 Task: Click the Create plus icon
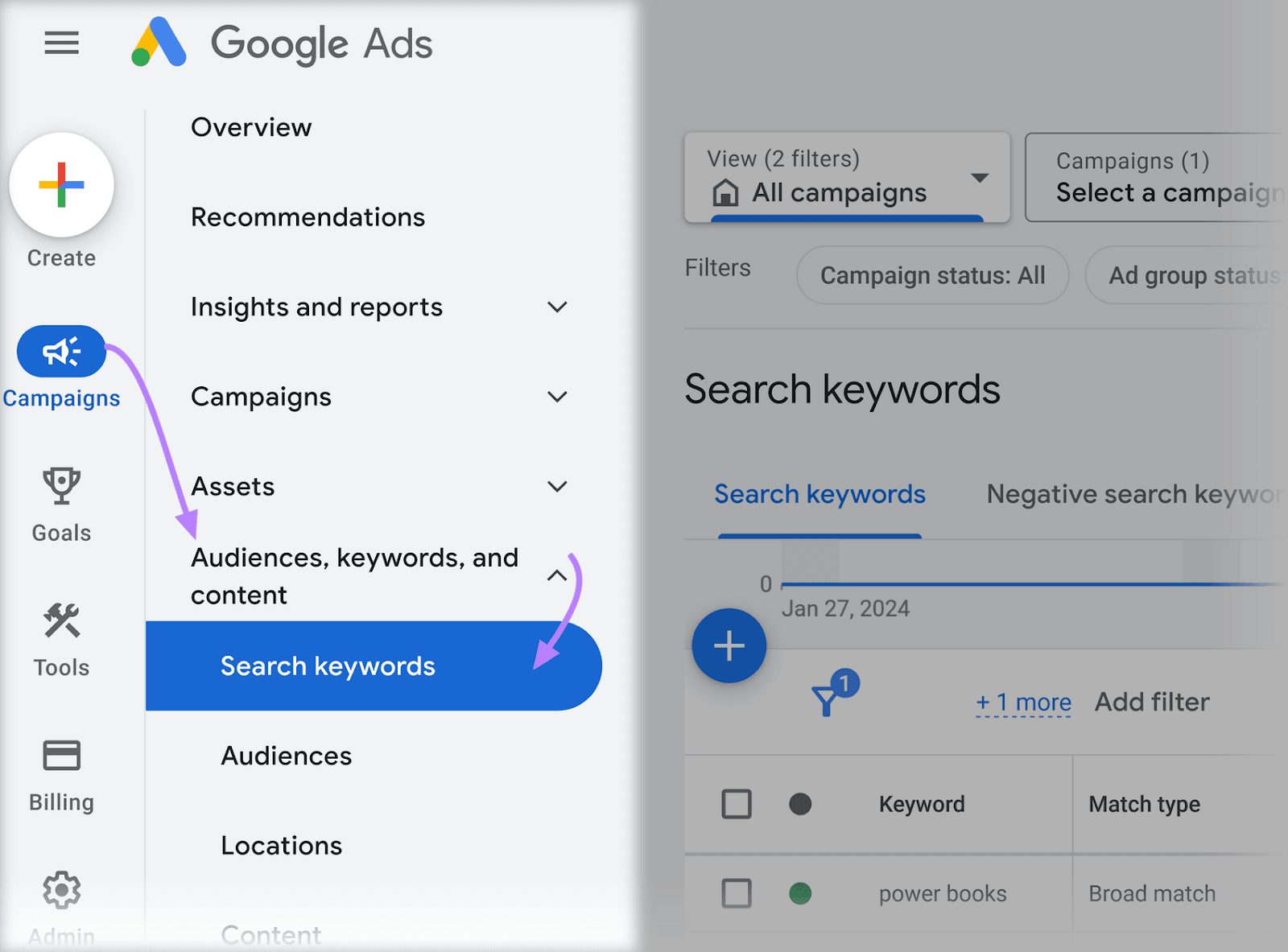[x=61, y=185]
